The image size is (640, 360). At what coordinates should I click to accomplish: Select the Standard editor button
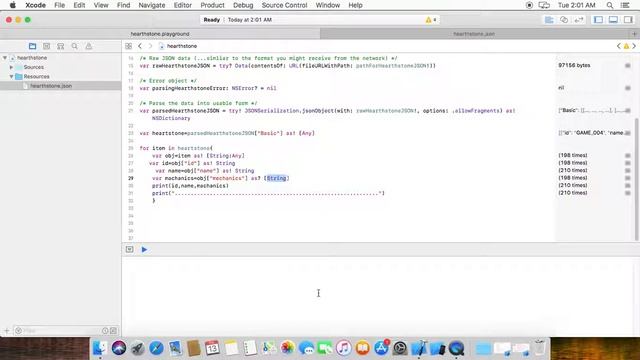(549, 20)
